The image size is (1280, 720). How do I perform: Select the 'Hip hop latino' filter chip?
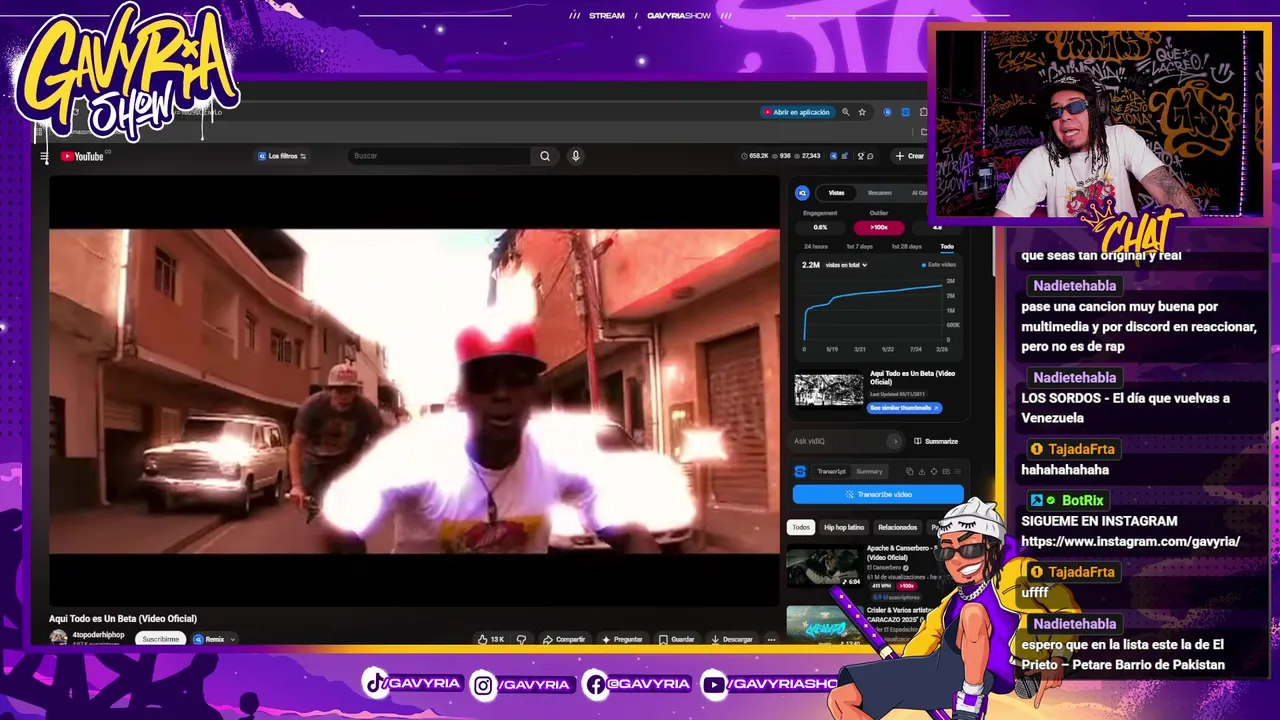(x=844, y=527)
